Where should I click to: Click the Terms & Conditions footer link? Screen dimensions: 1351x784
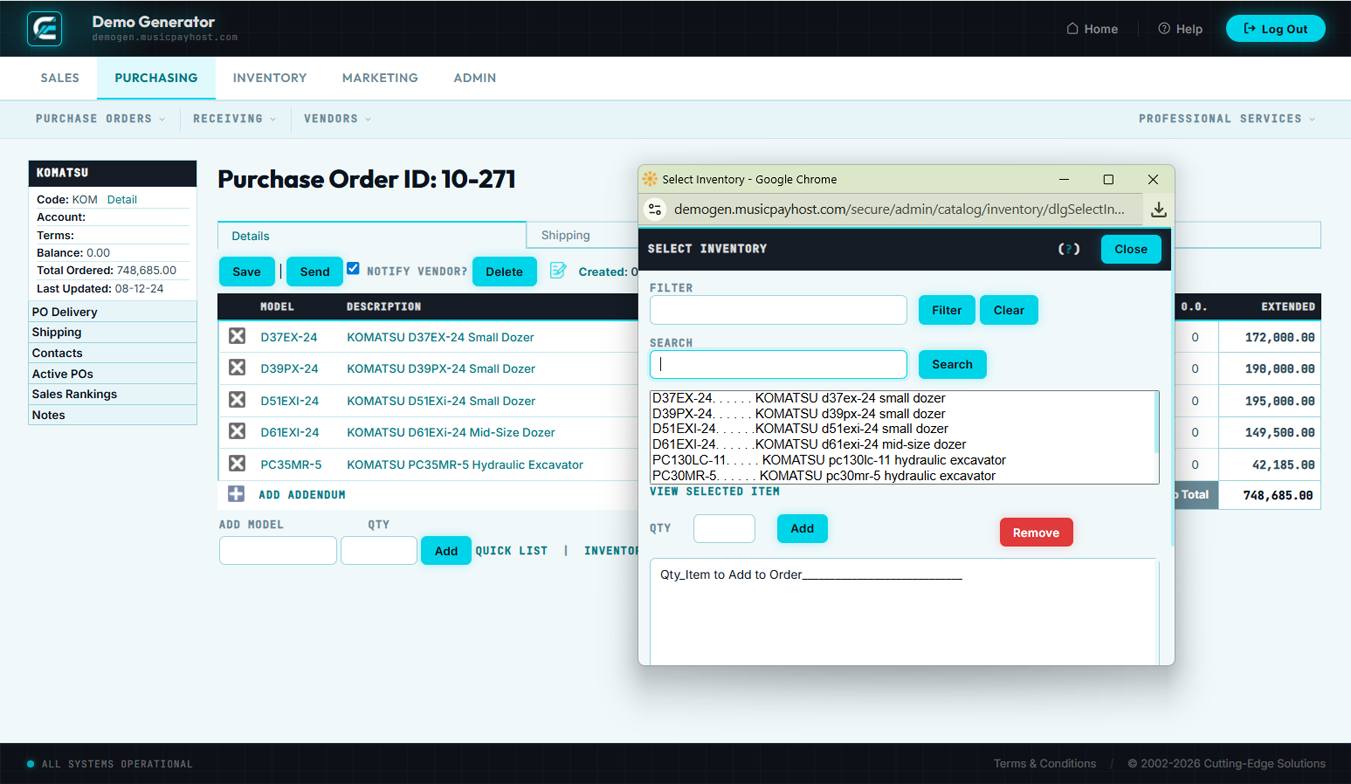1045,764
